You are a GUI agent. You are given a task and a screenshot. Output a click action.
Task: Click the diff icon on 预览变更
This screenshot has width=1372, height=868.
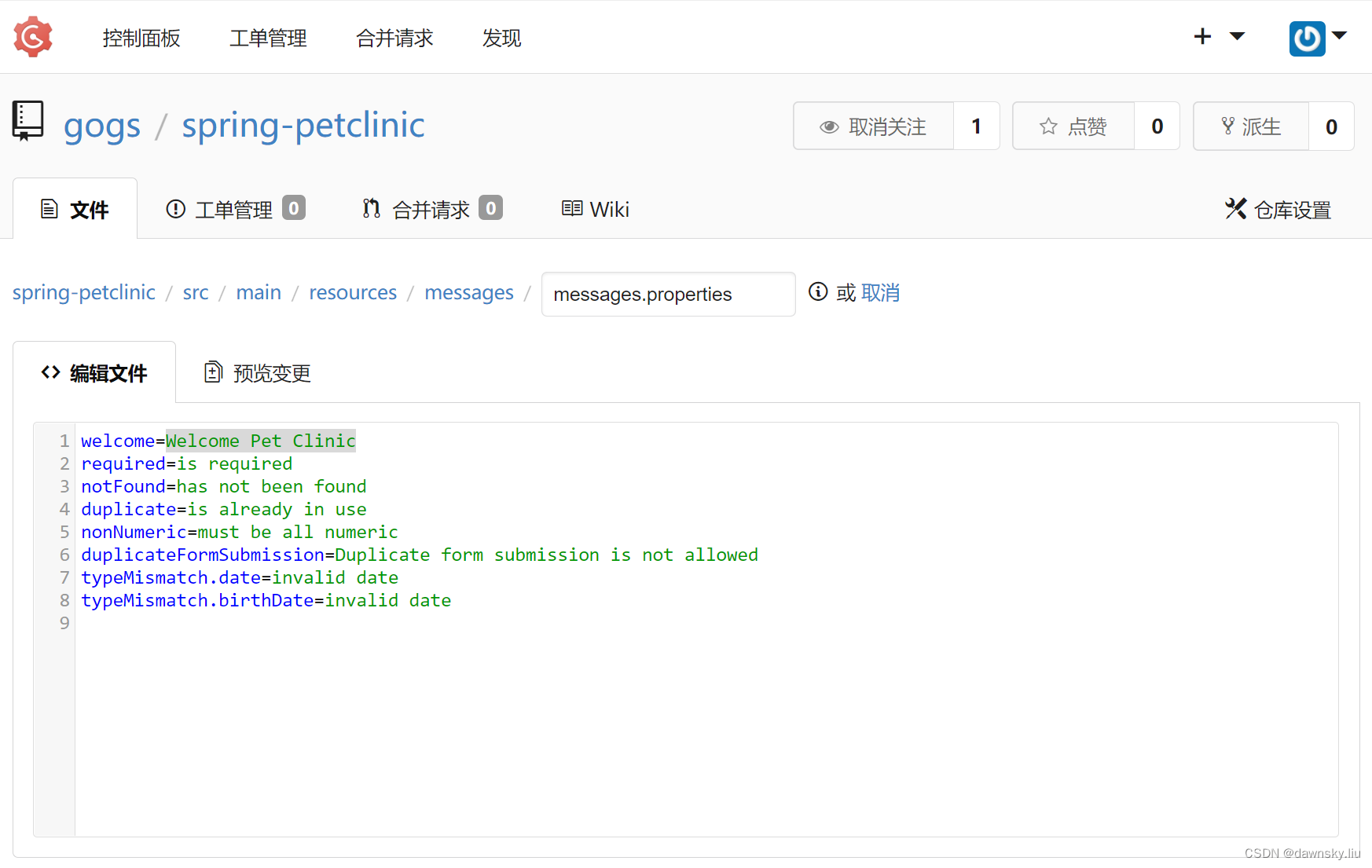tap(213, 372)
